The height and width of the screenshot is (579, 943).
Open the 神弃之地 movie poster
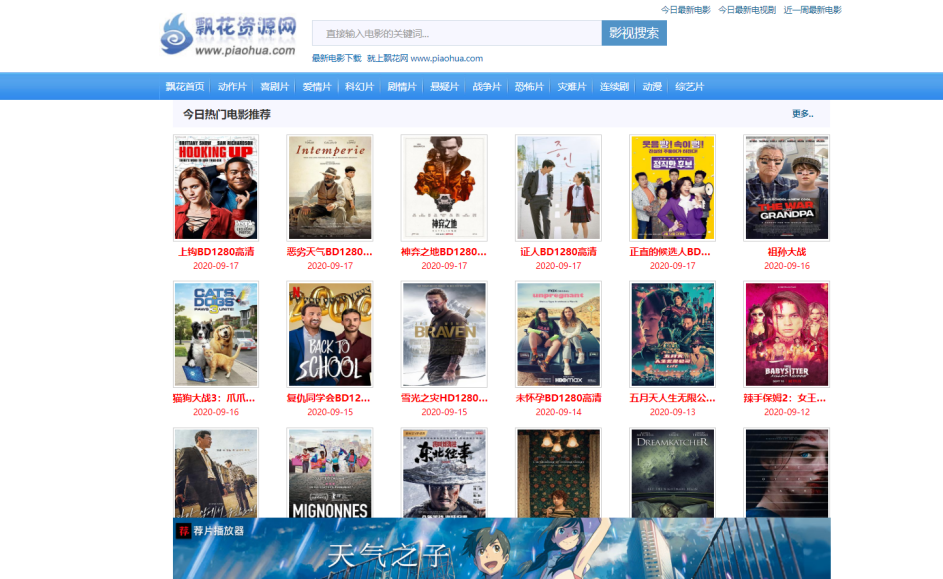point(444,188)
